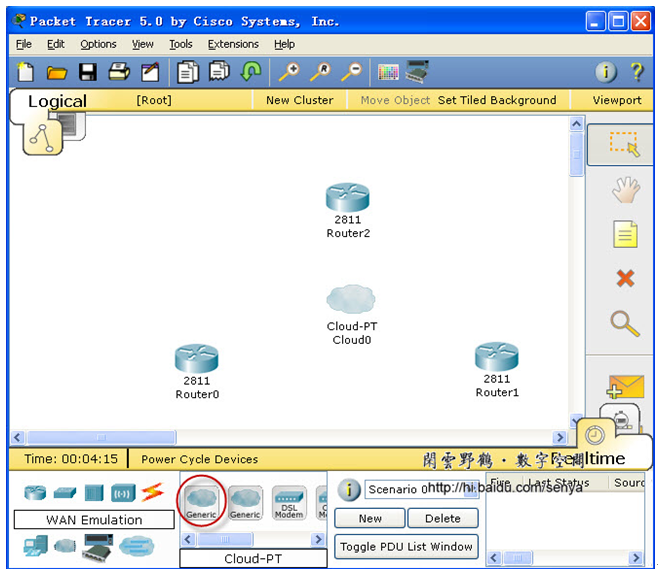The width and height of the screenshot is (658, 575).
Task: Click the Paste toolbar icon
Action: coord(219,71)
